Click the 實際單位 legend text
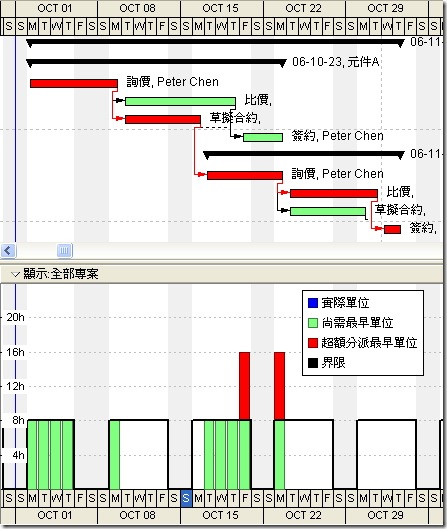Viewport: 447px width, 529px height. [345, 303]
